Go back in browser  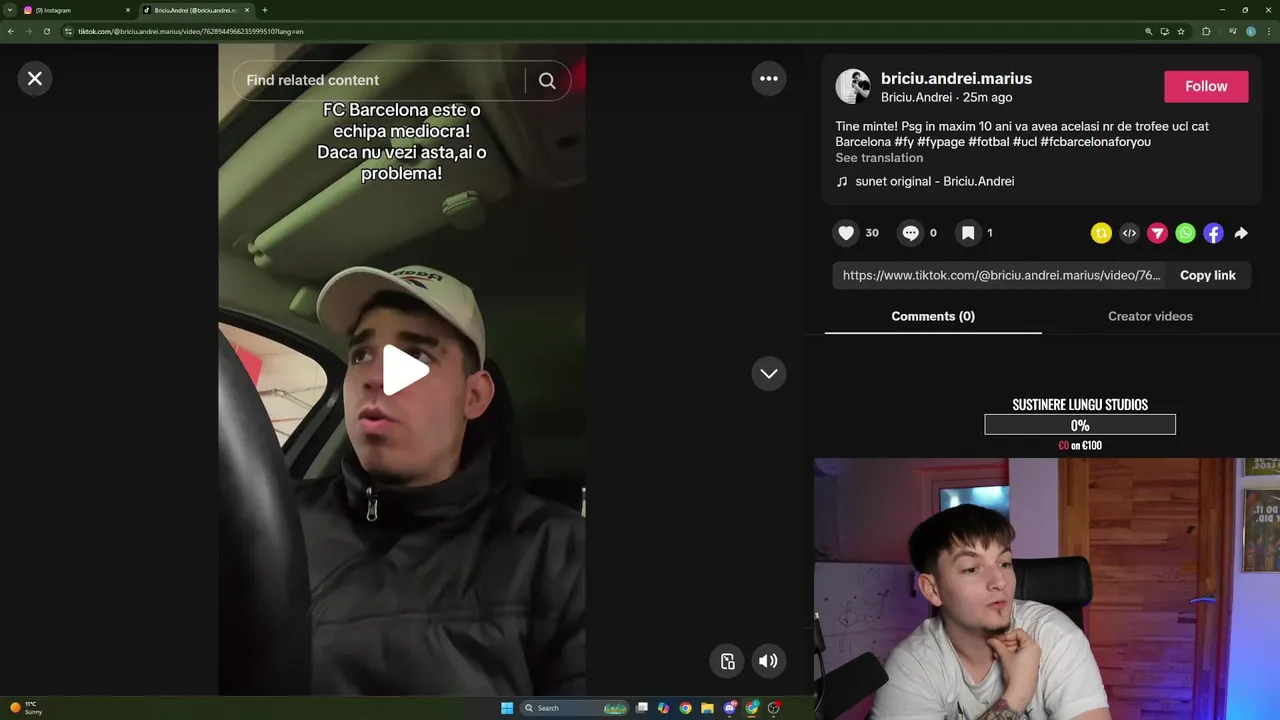(x=11, y=31)
